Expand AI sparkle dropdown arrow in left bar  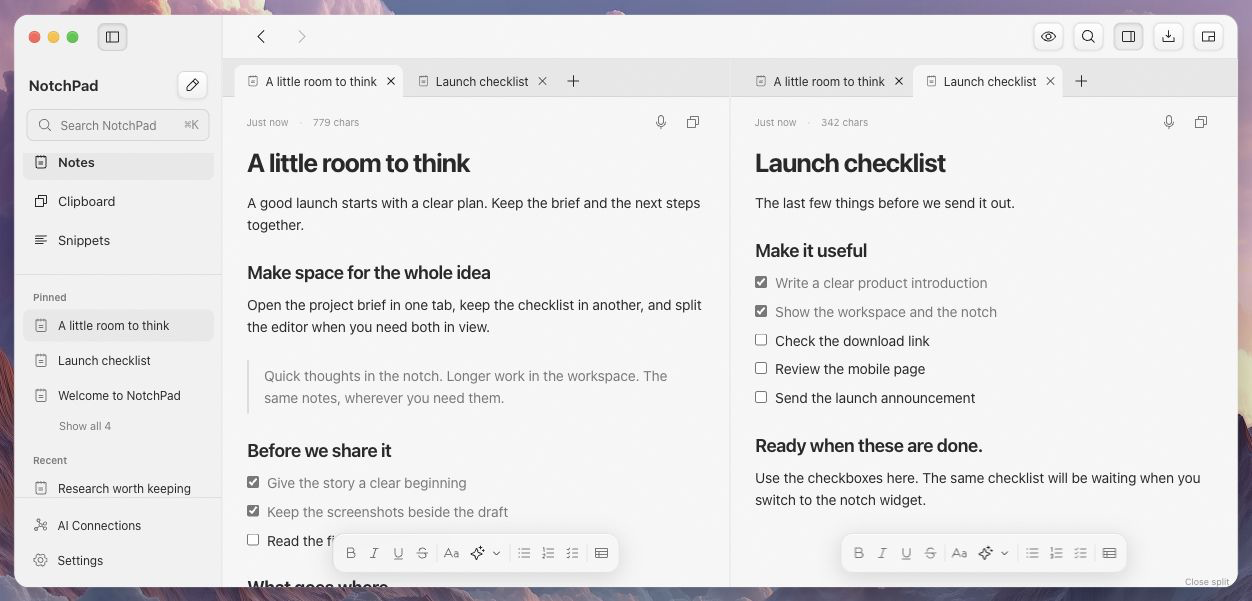point(496,553)
